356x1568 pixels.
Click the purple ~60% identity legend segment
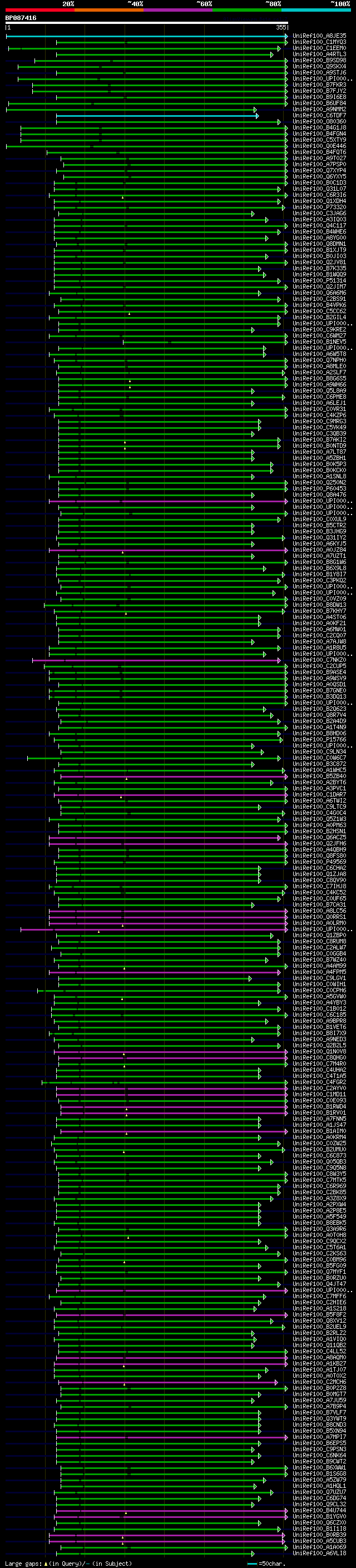click(x=179, y=10)
